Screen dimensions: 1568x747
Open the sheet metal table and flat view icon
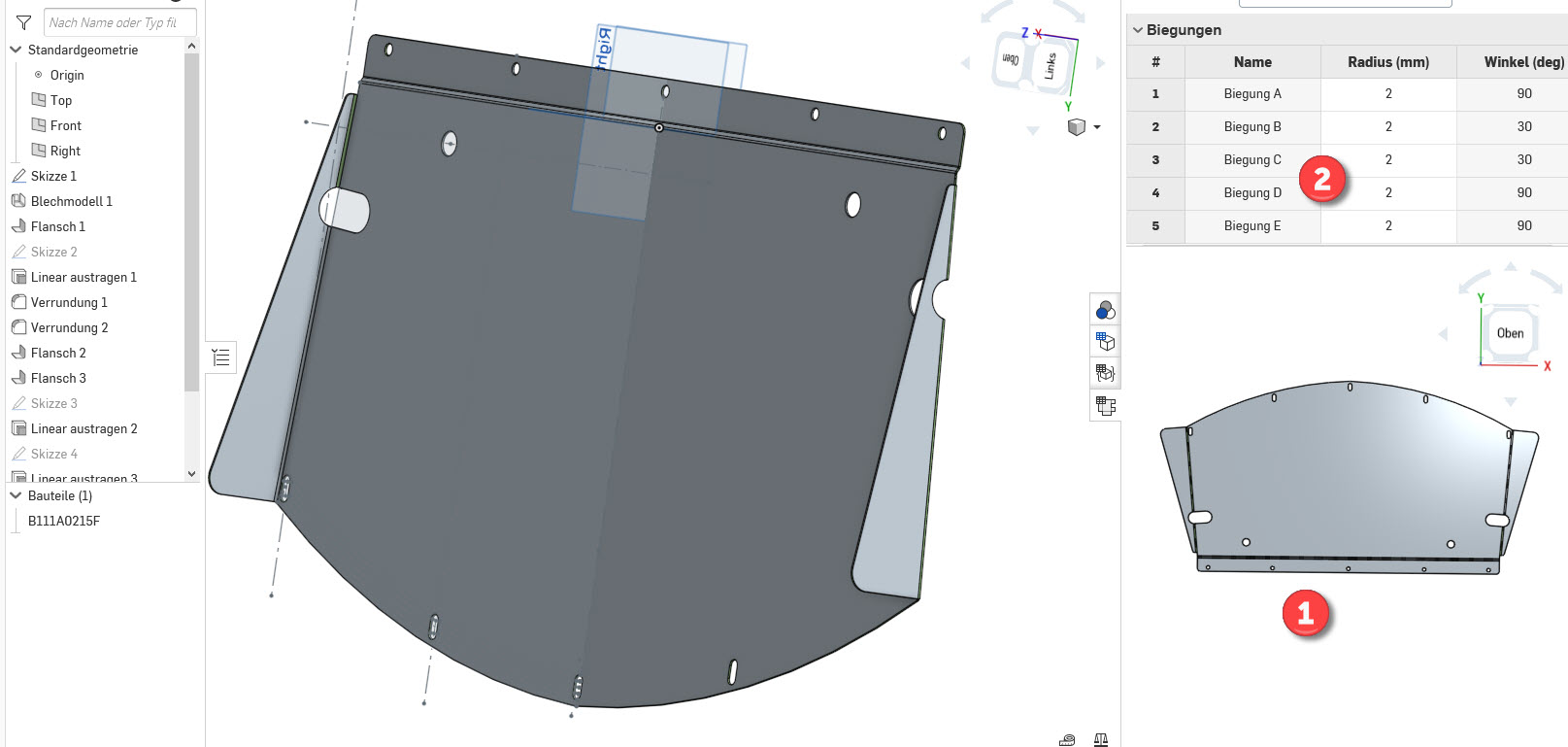click(1105, 405)
